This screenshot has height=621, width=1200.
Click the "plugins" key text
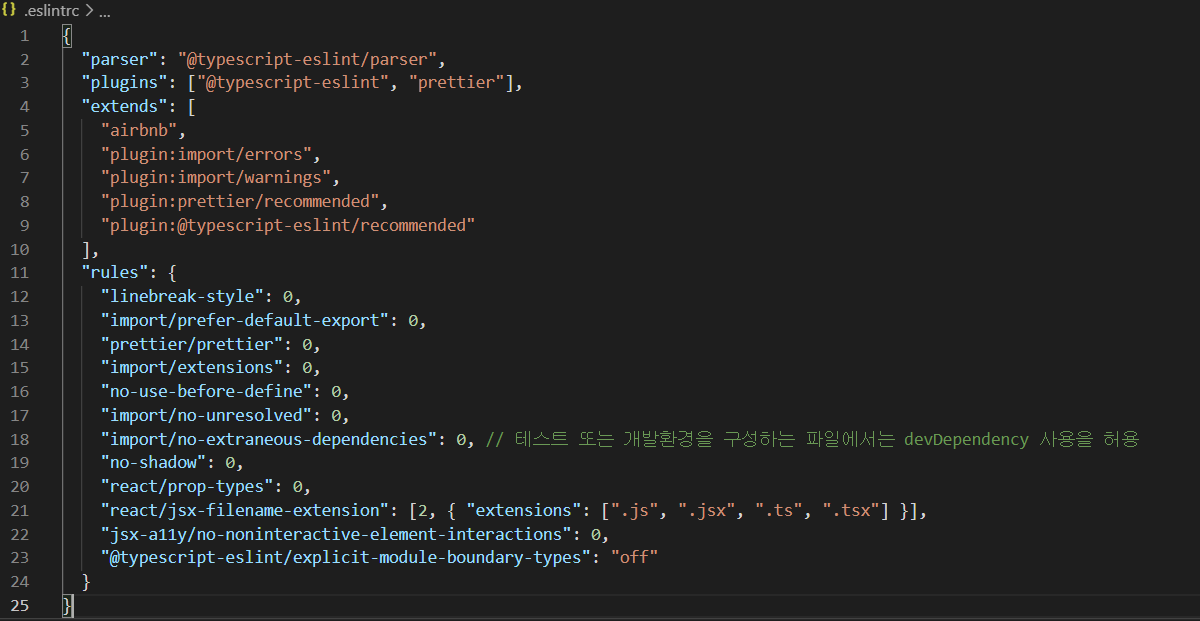[x=124, y=83]
